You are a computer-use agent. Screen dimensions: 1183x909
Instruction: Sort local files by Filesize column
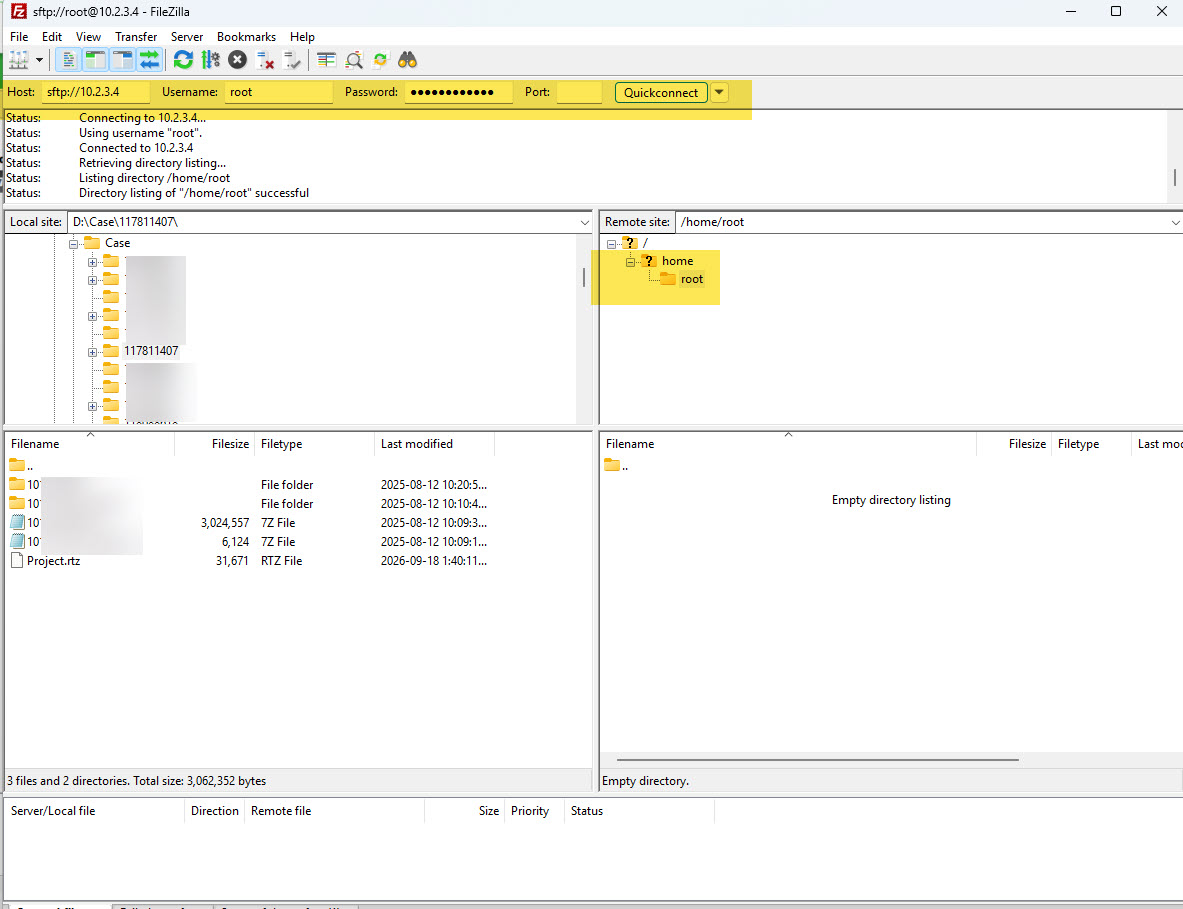point(214,444)
